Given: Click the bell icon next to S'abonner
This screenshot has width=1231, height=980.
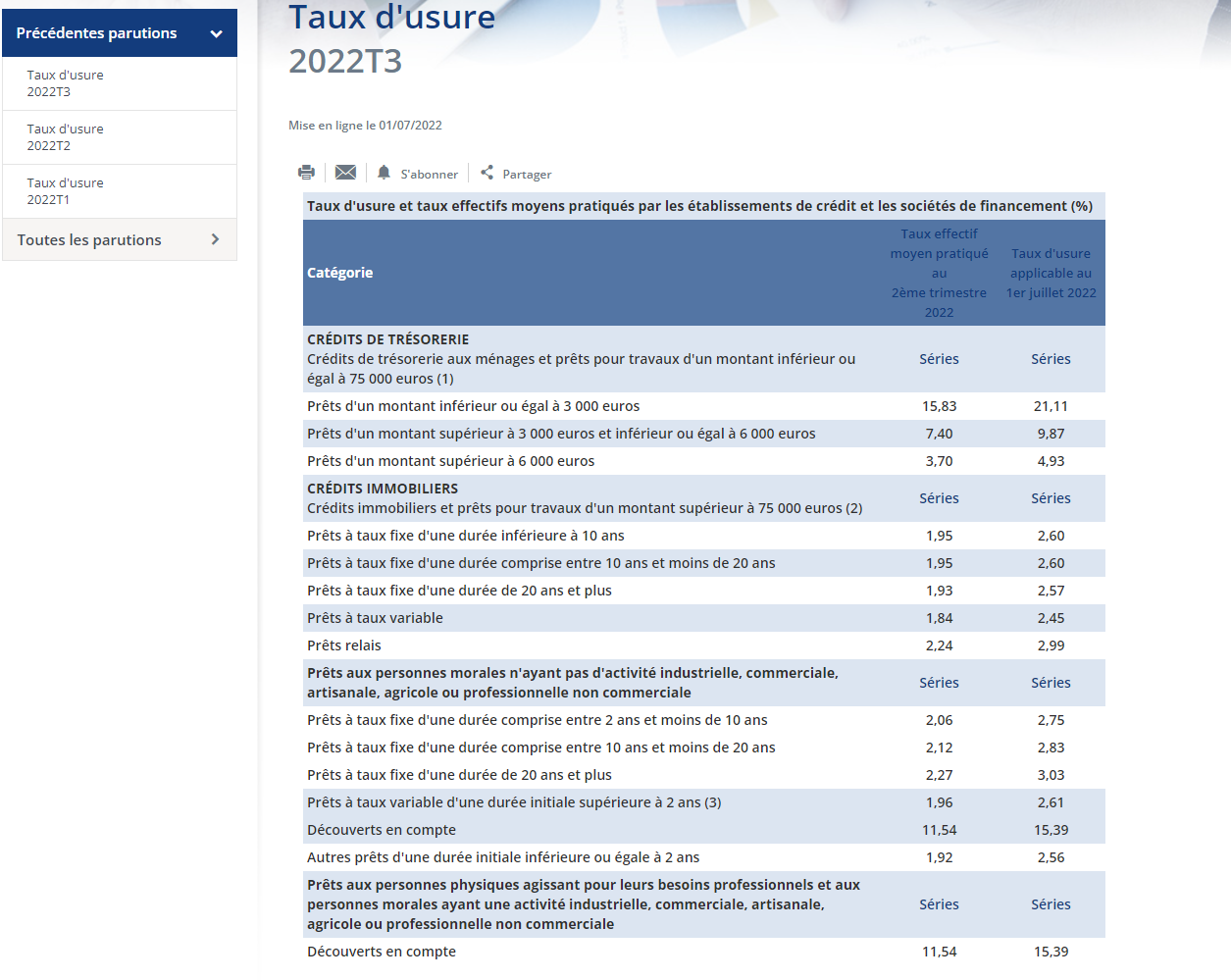Looking at the screenshot, I should coord(385,173).
